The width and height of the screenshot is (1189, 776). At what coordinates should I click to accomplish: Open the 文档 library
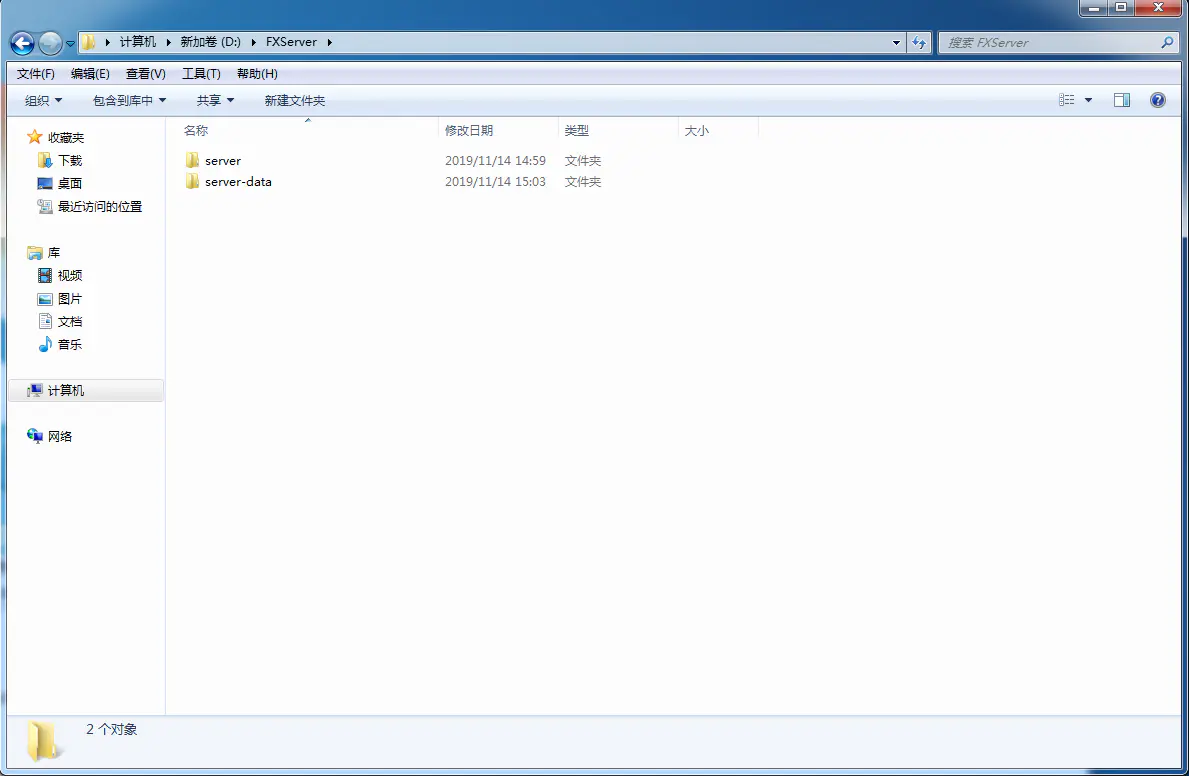(70, 322)
